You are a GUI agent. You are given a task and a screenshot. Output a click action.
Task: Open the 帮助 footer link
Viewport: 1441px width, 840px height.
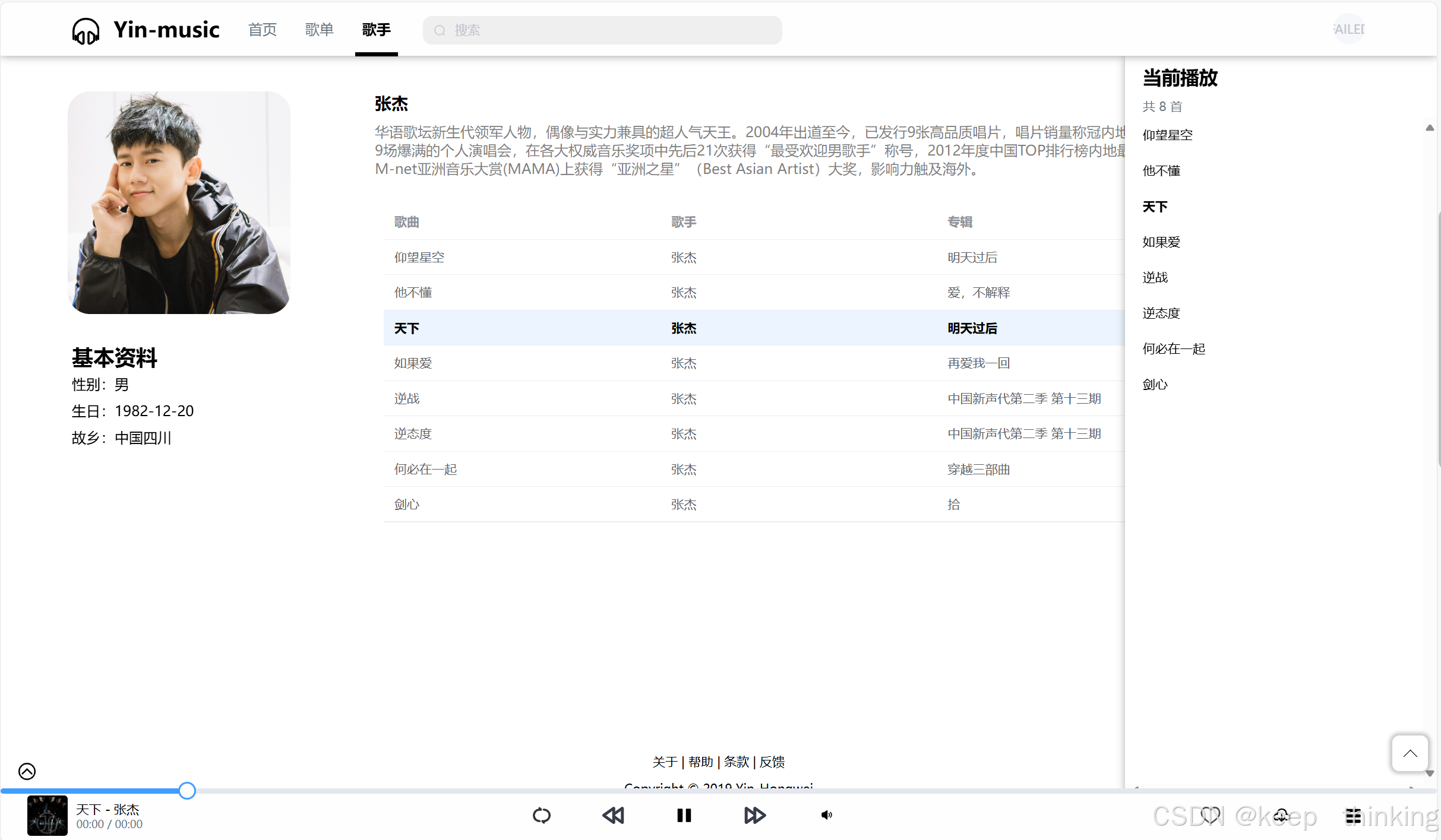click(700, 762)
